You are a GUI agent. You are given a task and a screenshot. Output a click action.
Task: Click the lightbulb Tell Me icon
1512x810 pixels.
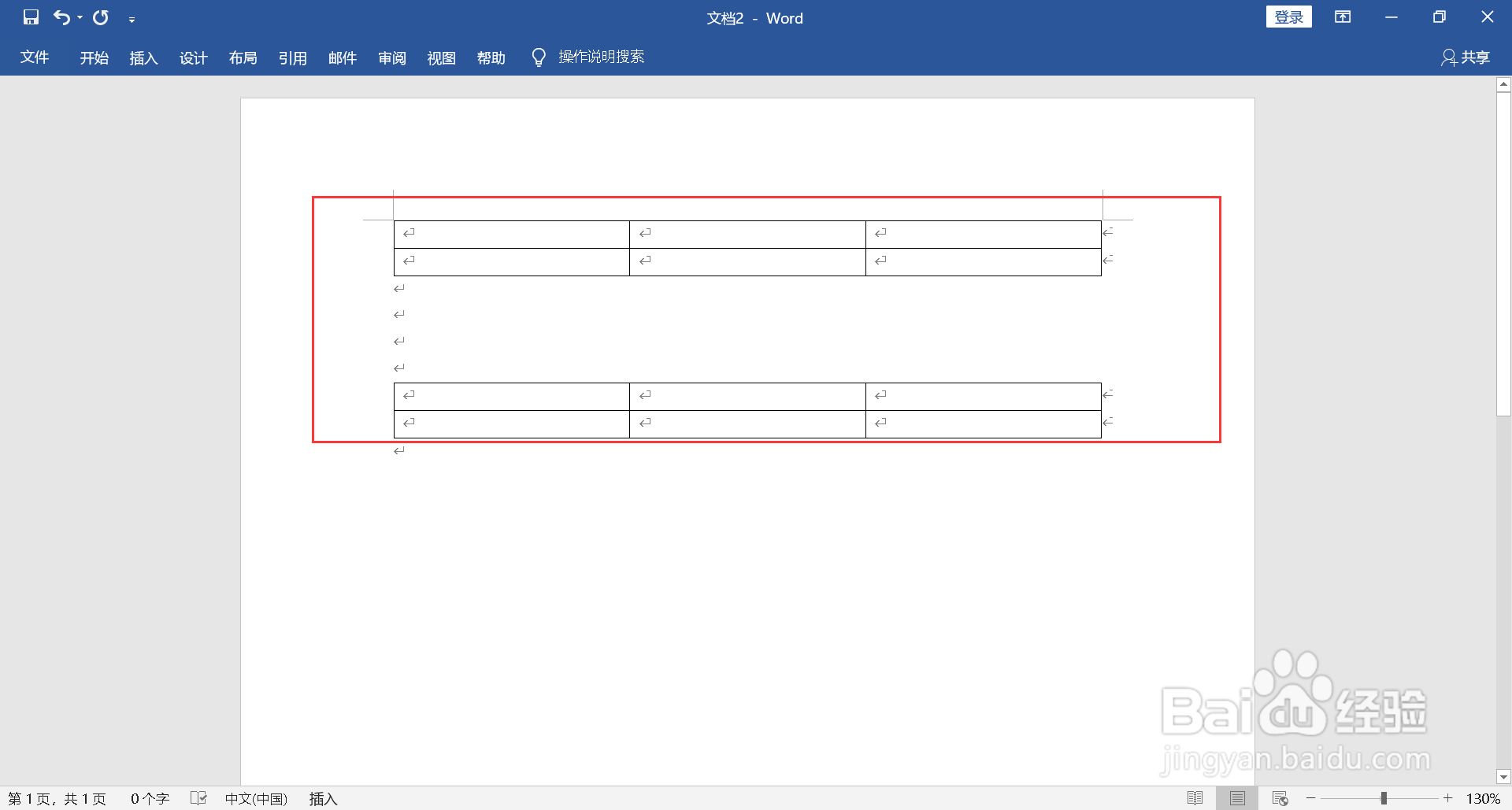coord(539,57)
